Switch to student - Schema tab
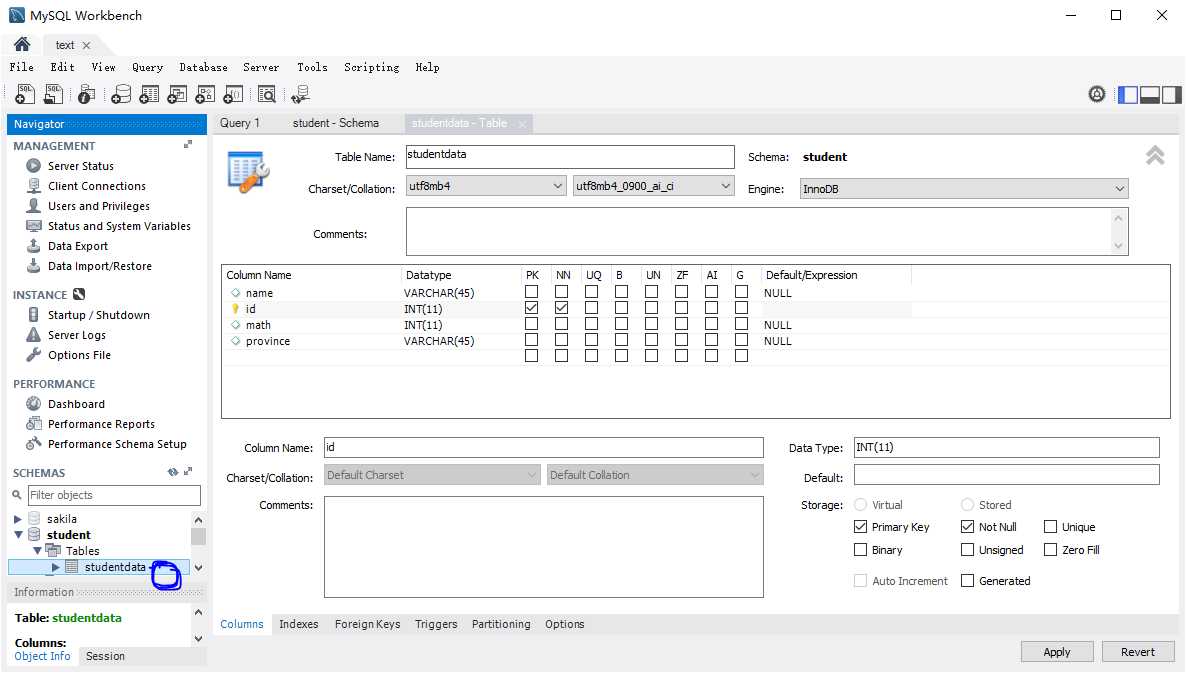This screenshot has height=673, width=1186. [336, 123]
